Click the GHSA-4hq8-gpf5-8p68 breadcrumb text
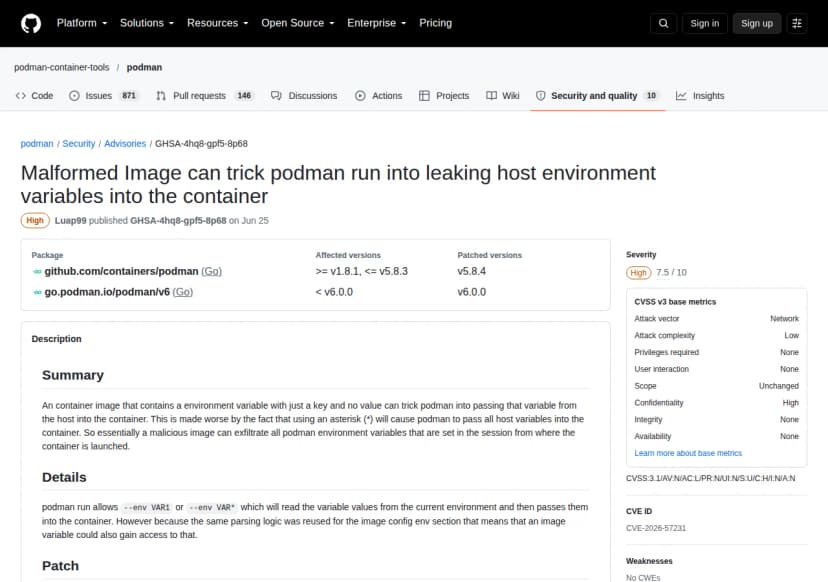 point(201,144)
